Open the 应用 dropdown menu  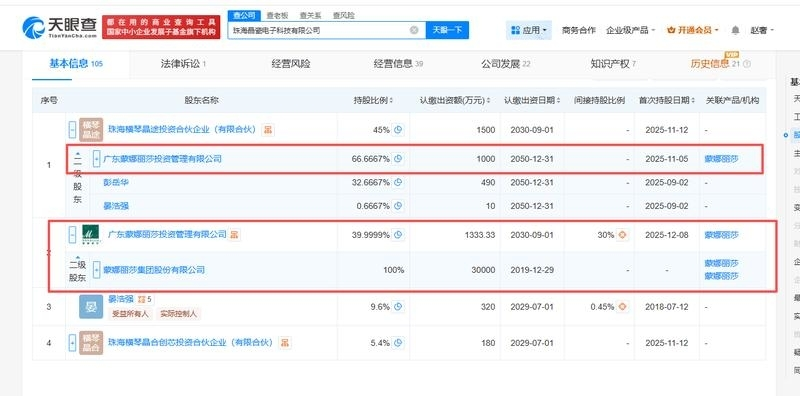tap(529, 30)
